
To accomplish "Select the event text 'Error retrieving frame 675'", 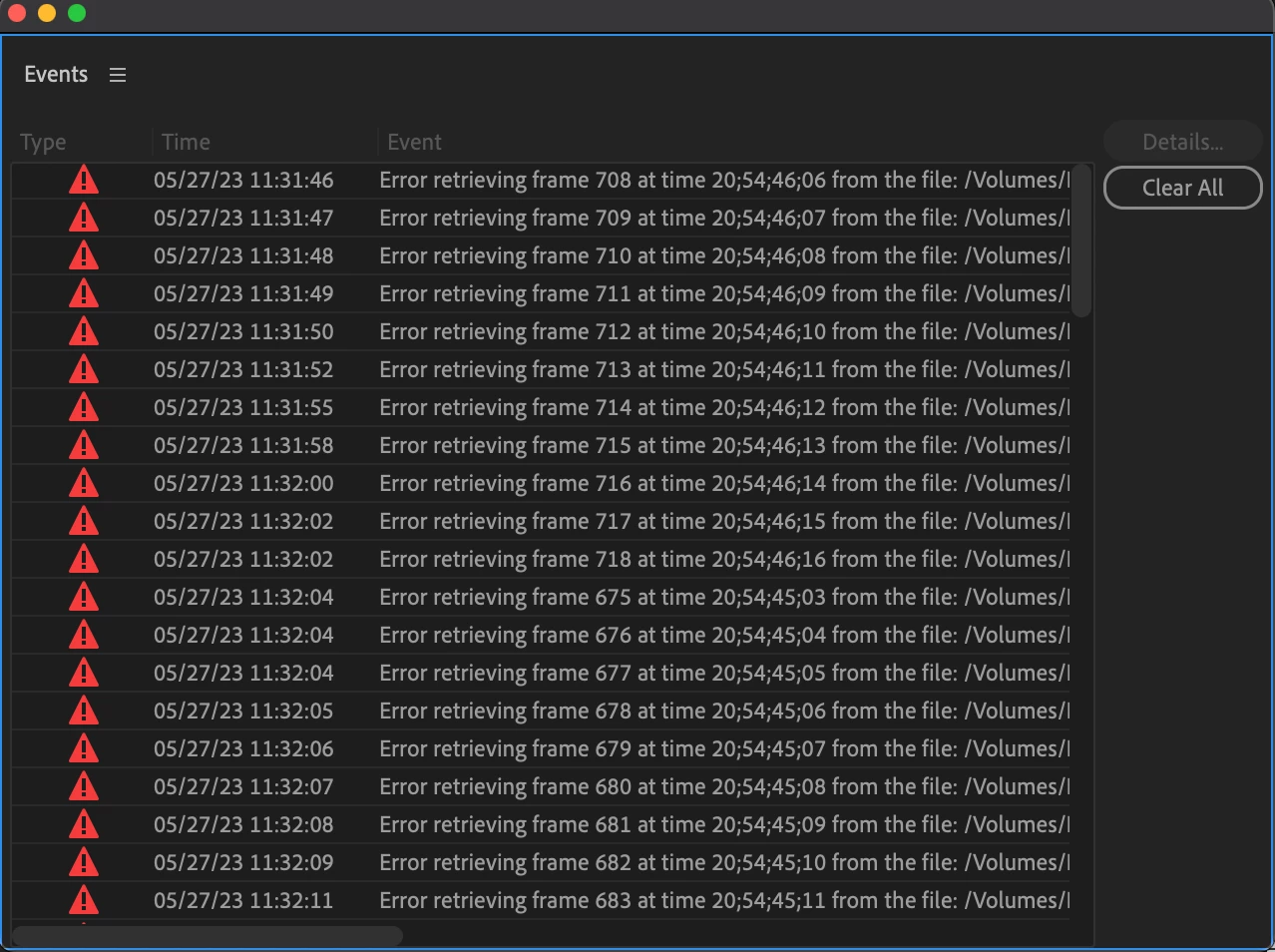I will pyautogui.click(x=506, y=598).
